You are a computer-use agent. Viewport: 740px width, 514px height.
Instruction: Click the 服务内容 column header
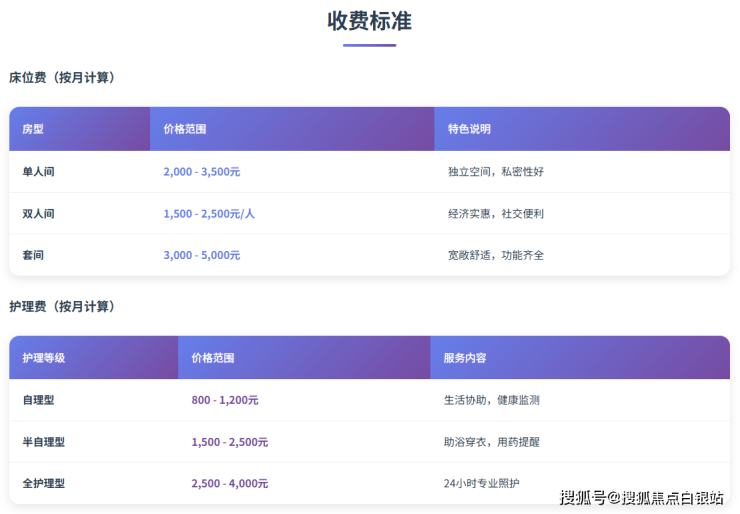tap(465, 358)
